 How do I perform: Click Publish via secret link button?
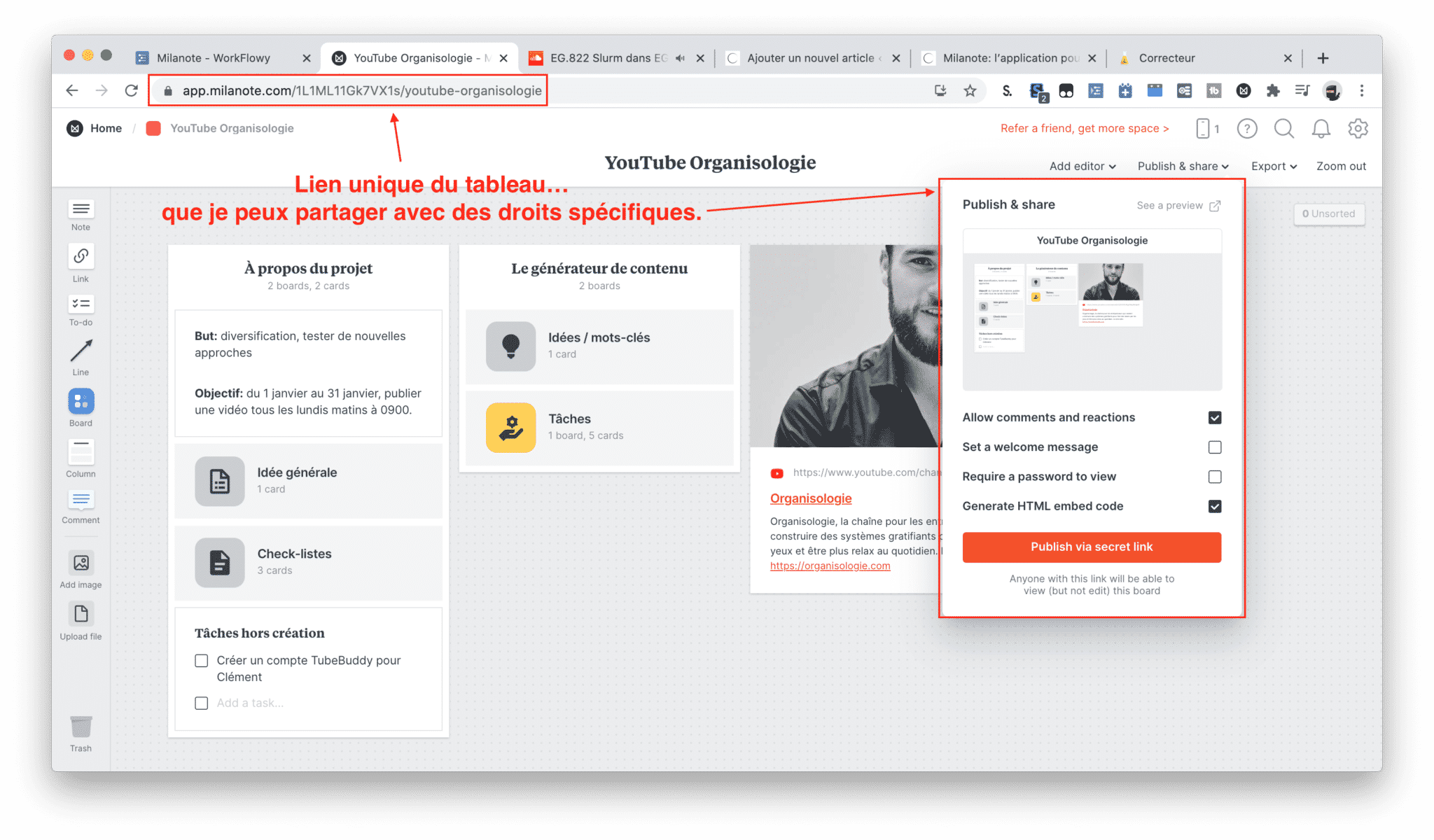(x=1092, y=547)
